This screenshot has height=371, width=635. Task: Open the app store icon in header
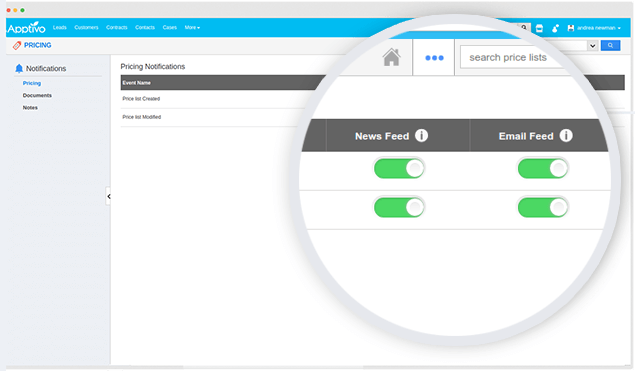pos(539,28)
